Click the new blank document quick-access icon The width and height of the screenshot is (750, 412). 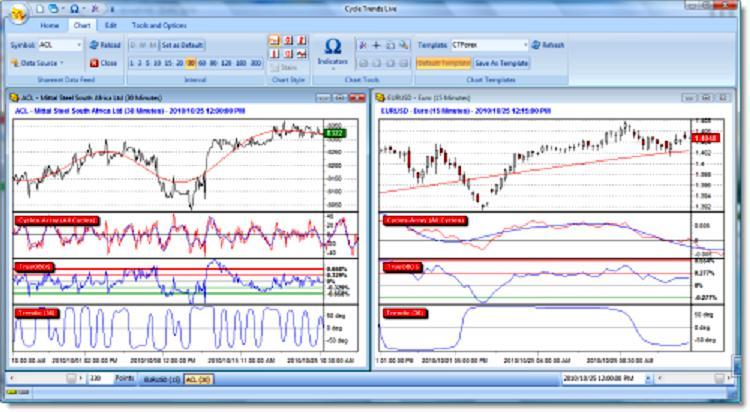pyautogui.click(x=41, y=9)
